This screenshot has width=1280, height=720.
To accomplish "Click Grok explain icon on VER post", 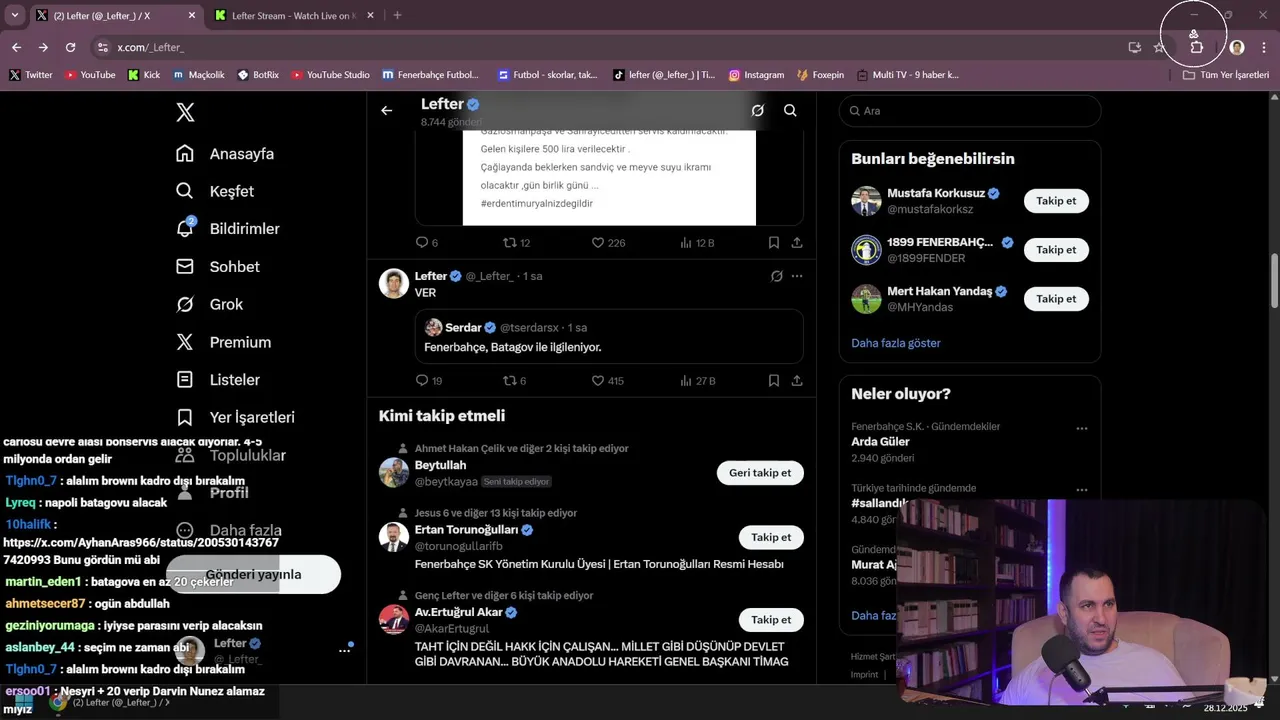I will [776, 276].
